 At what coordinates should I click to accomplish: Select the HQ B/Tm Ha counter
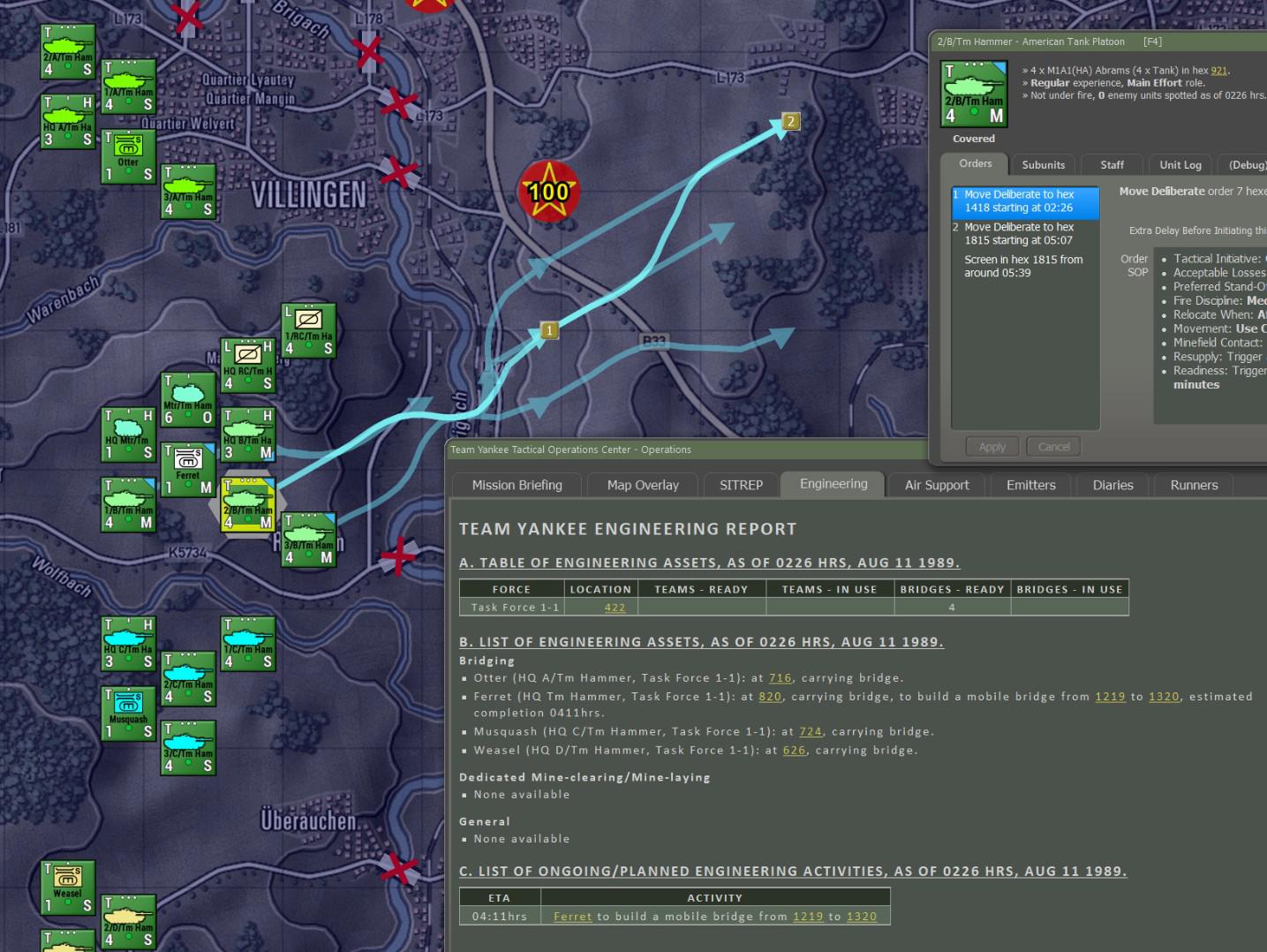click(x=248, y=434)
